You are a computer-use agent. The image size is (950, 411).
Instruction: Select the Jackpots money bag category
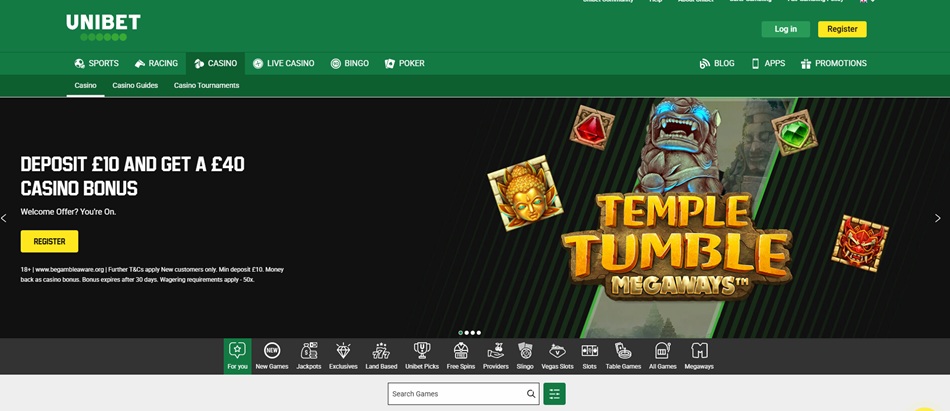point(309,356)
